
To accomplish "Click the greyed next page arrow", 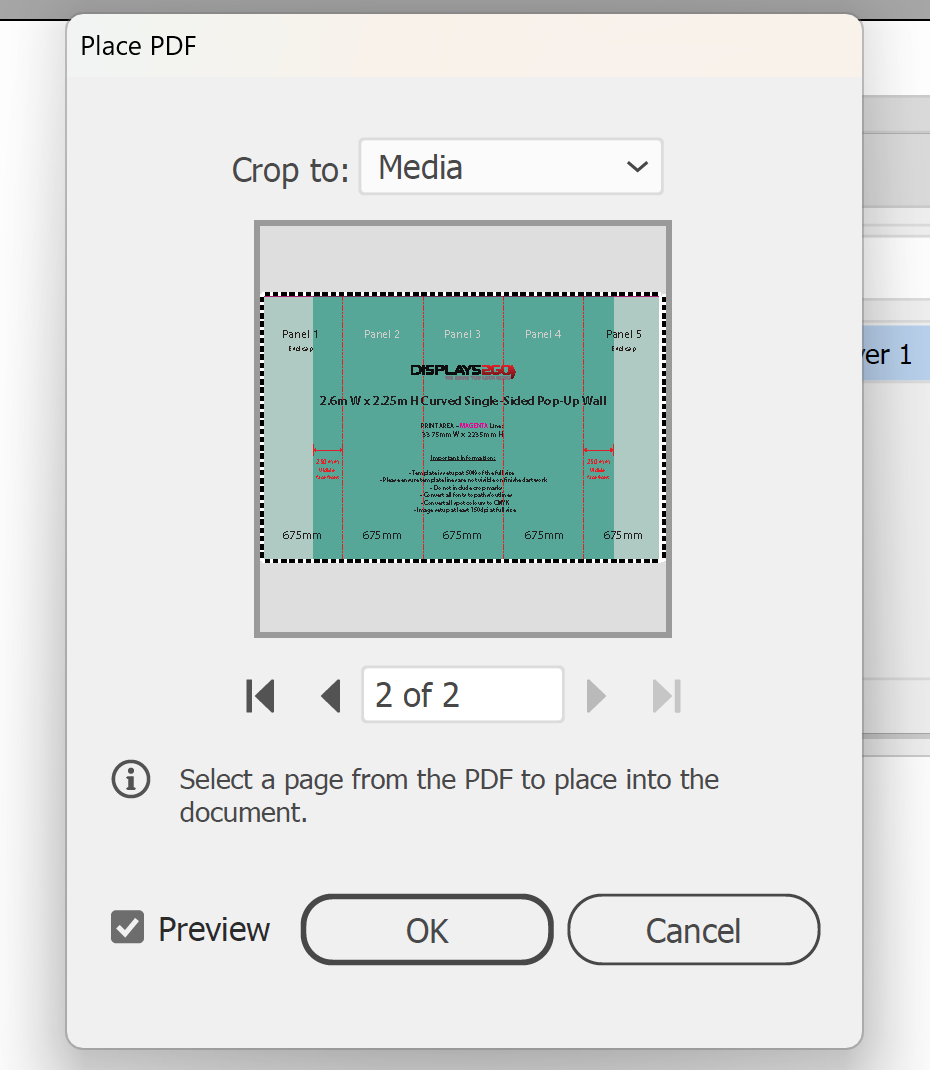I will 596,696.
